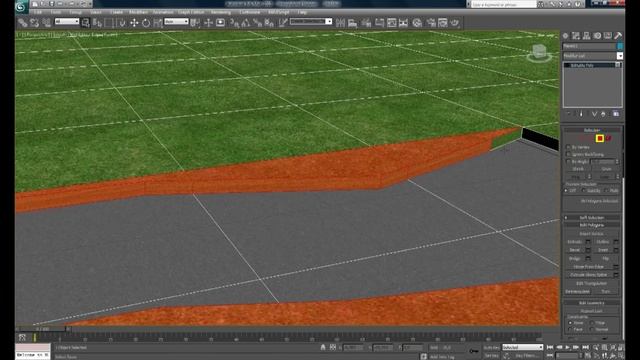640x360 pixels.
Task: Click the Render Production teapot icon
Action: pos(455,23)
